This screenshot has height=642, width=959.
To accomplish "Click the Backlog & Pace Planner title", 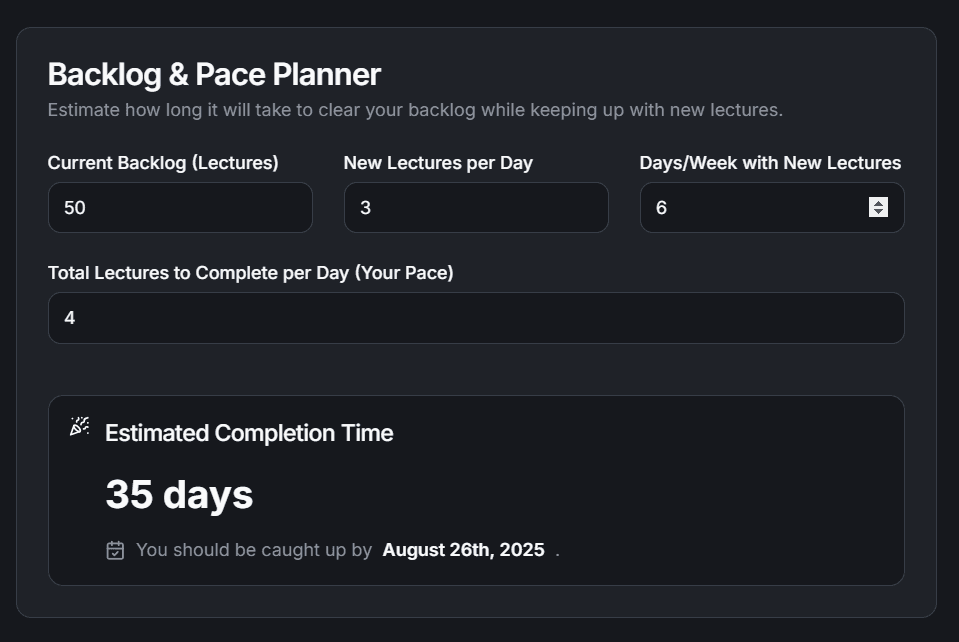I will [214, 73].
